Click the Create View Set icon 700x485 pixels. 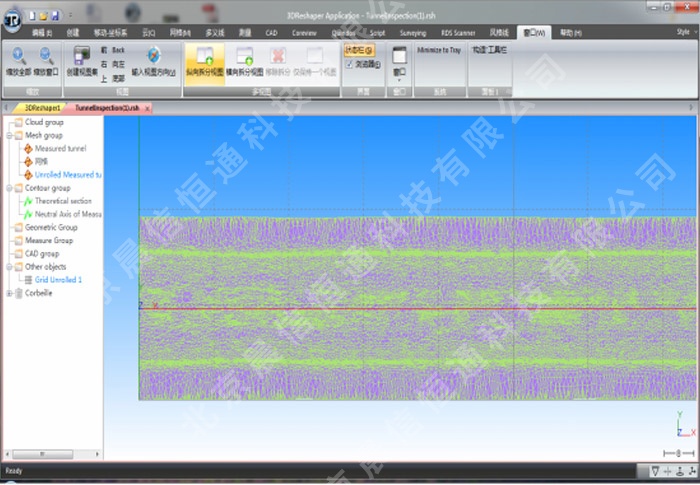point(82,56)
